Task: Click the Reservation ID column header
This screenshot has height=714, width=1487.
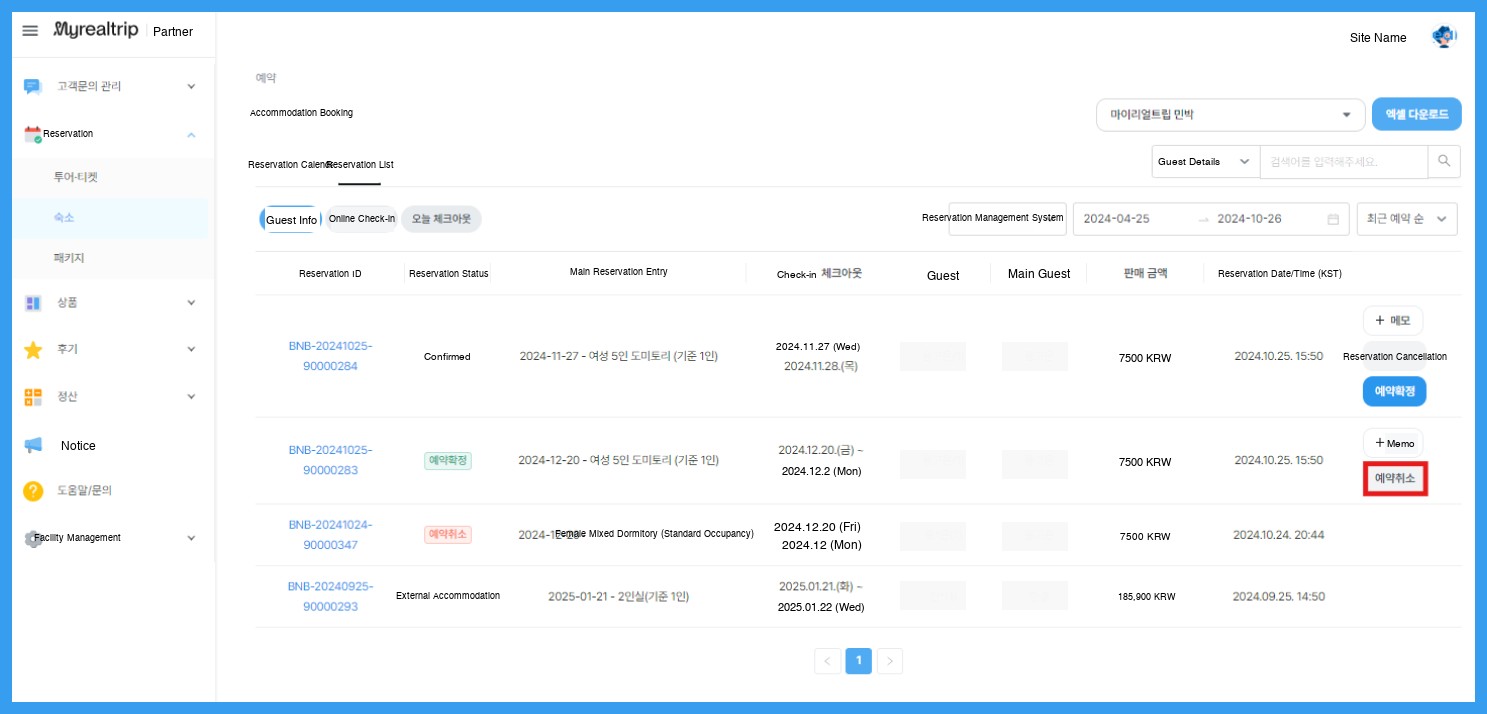Action: point(330,274)
